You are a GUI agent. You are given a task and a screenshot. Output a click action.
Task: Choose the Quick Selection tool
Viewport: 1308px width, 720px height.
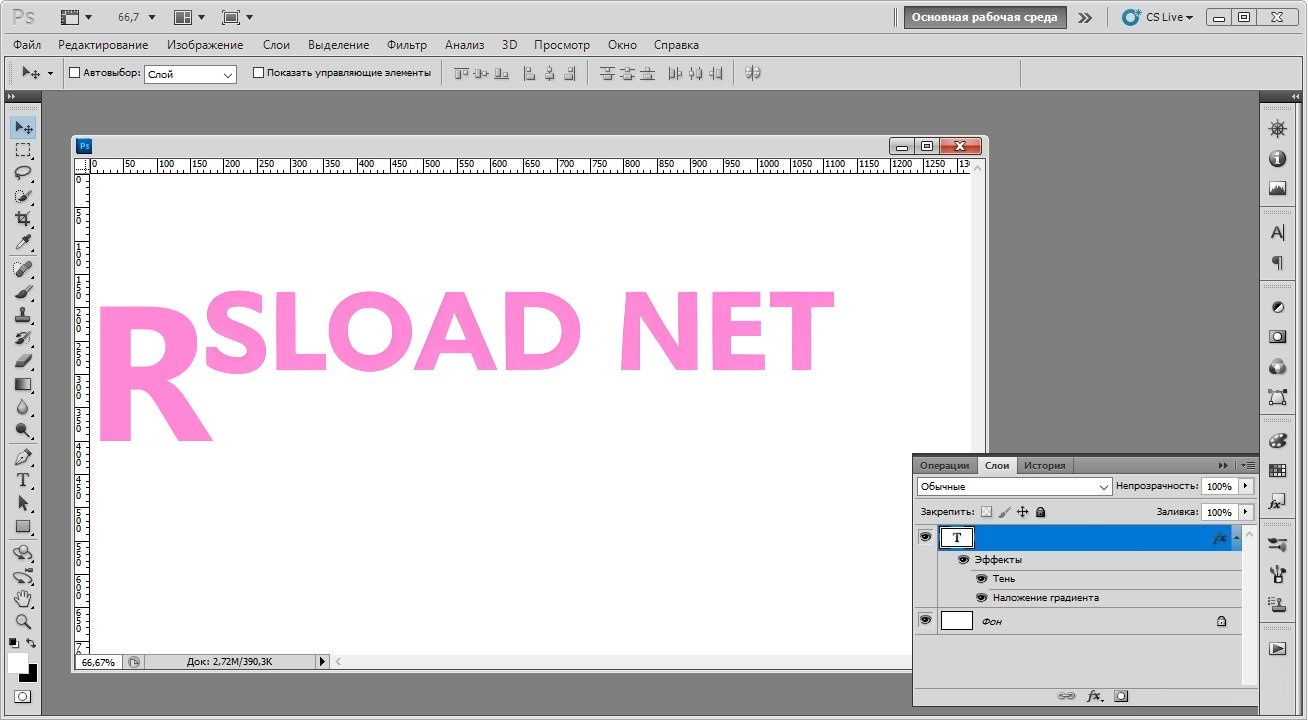(x=23, y=197)
